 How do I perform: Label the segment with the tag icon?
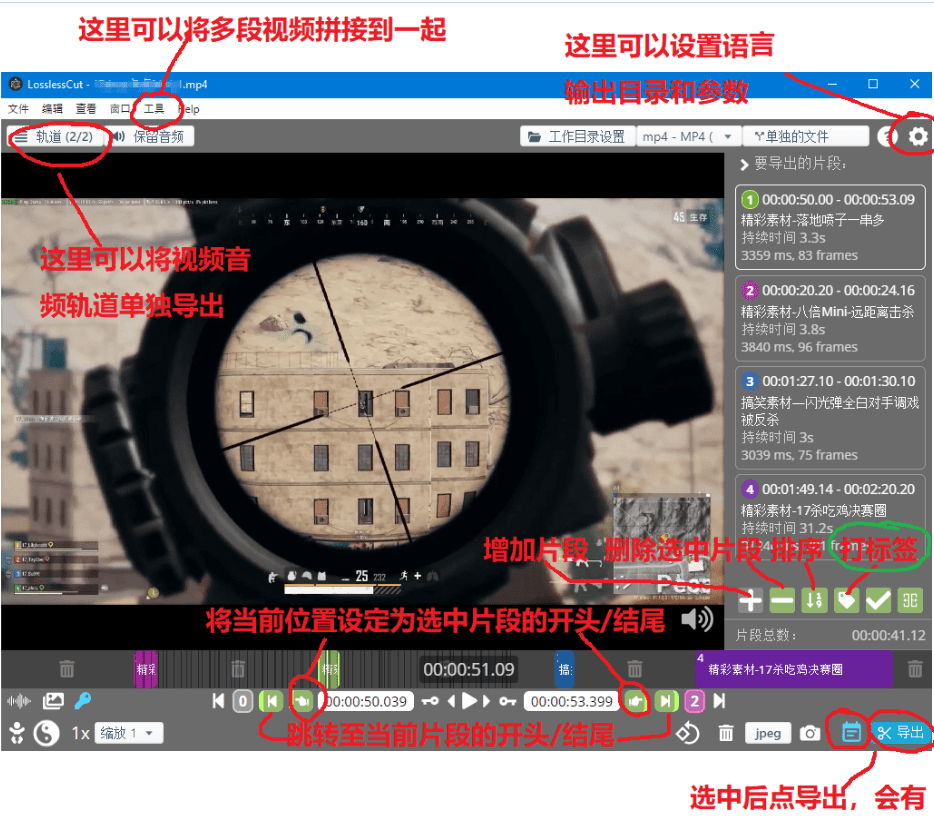click(x=846, y=600)
